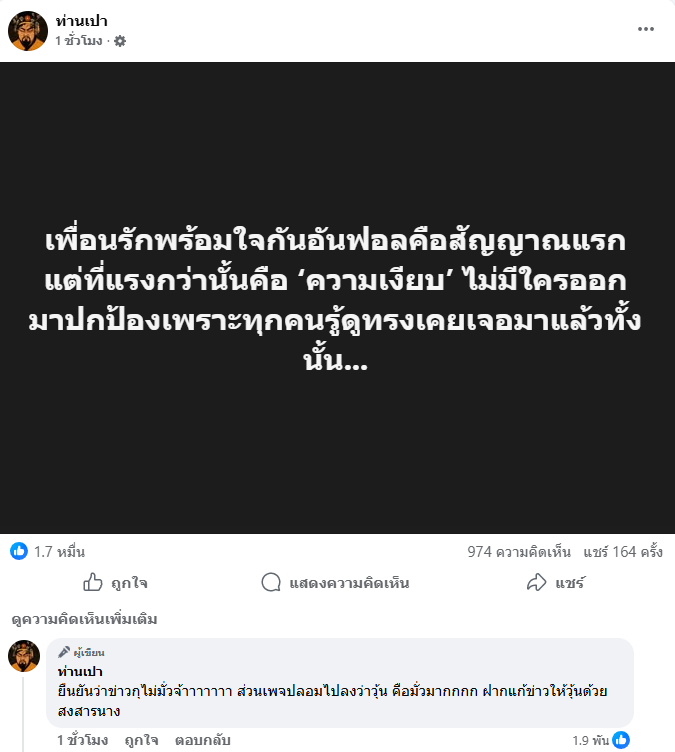Click the ท่านเปา page name in the post header
This screenshot has width=675, height=752.
(82, 21)
